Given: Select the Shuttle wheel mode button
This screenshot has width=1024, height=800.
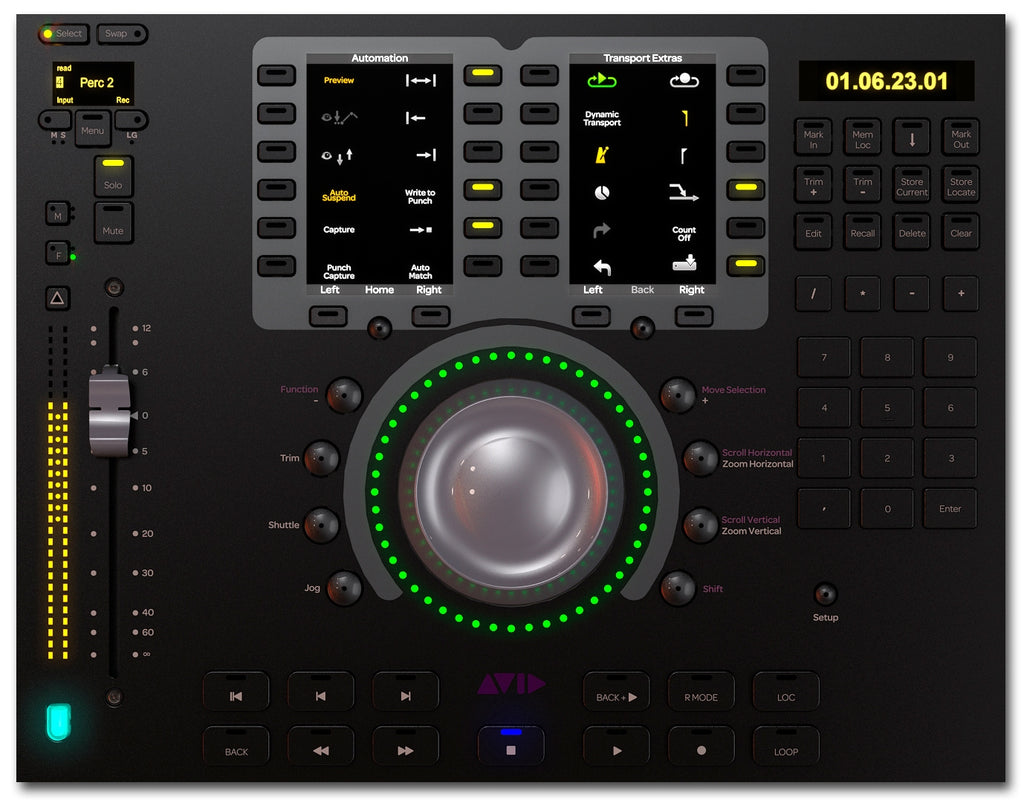Looking at the screenshot, I should coord(322,525).
